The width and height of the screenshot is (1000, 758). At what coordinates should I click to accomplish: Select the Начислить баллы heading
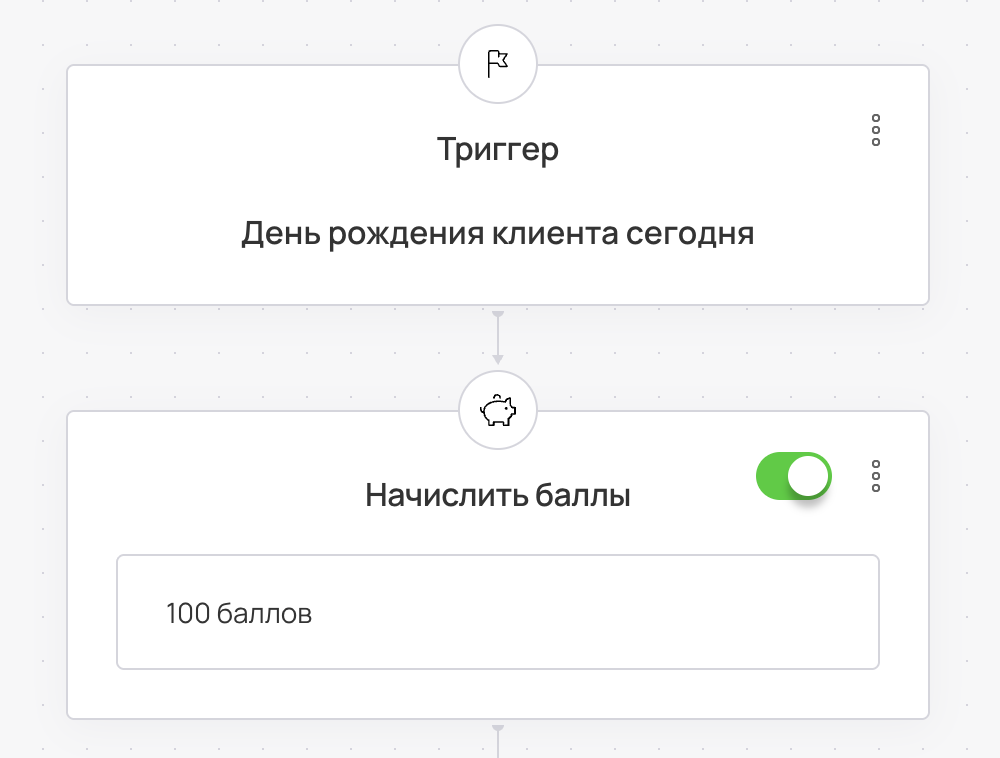coord(498,495)
